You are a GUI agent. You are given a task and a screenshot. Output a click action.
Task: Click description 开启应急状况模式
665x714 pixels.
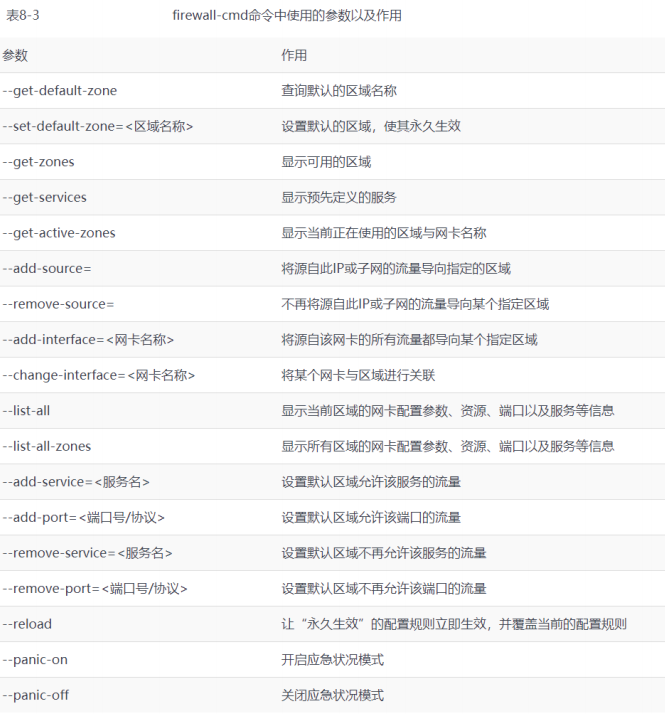(332, 659)
